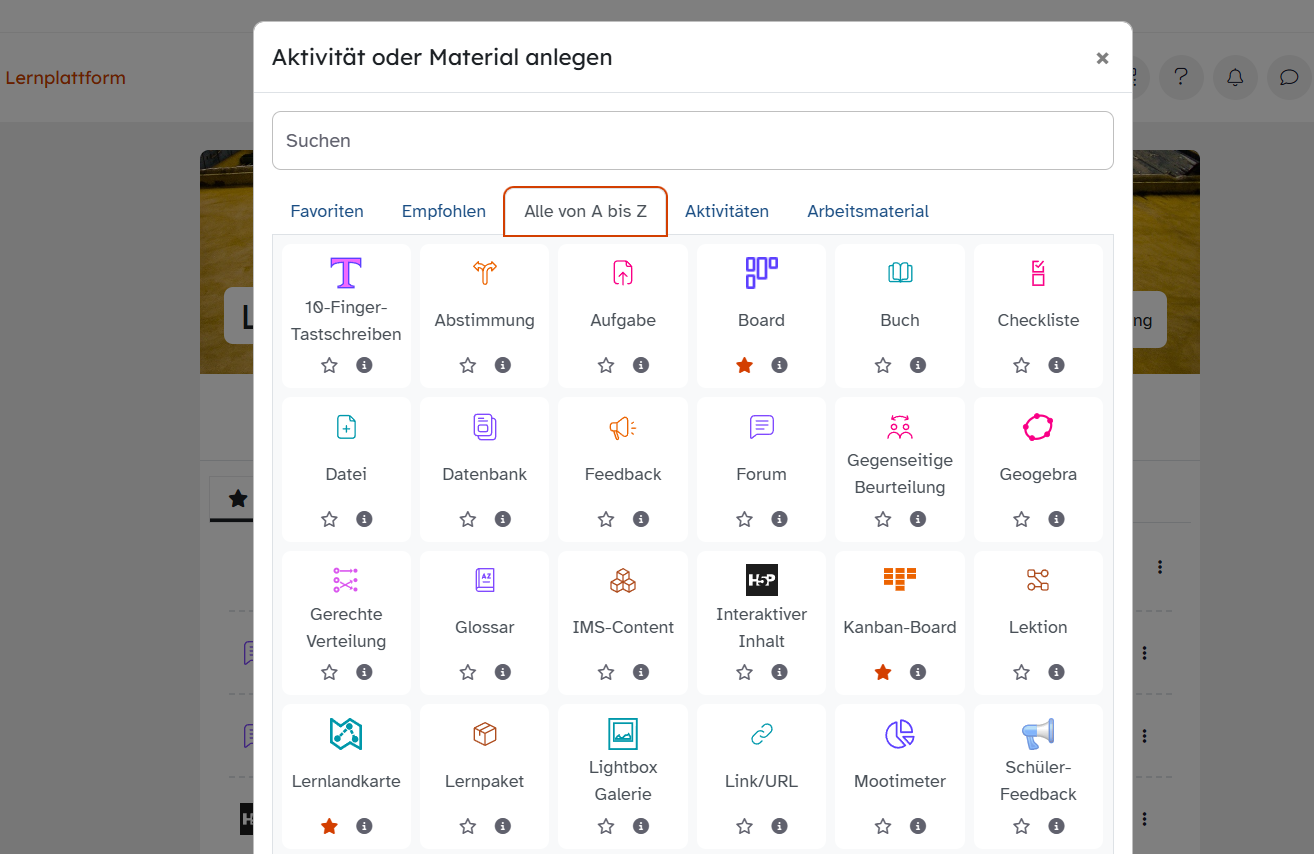Click the Suchen search field
Image resolution: width=1314 pixels, height=854 pixels.
(x=692, y=141)
